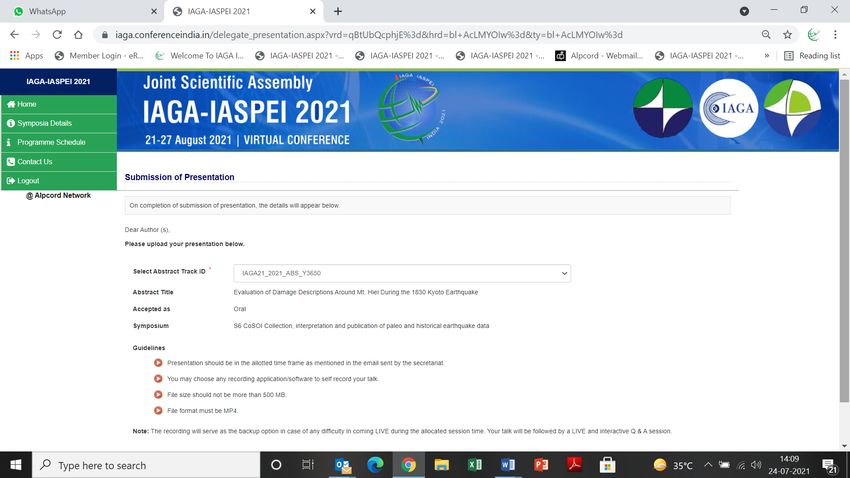The width and height of the screenshot is (850, 478).
Task: Expand the Select Abstract Track ID dropdown
Action: point(402,273)
